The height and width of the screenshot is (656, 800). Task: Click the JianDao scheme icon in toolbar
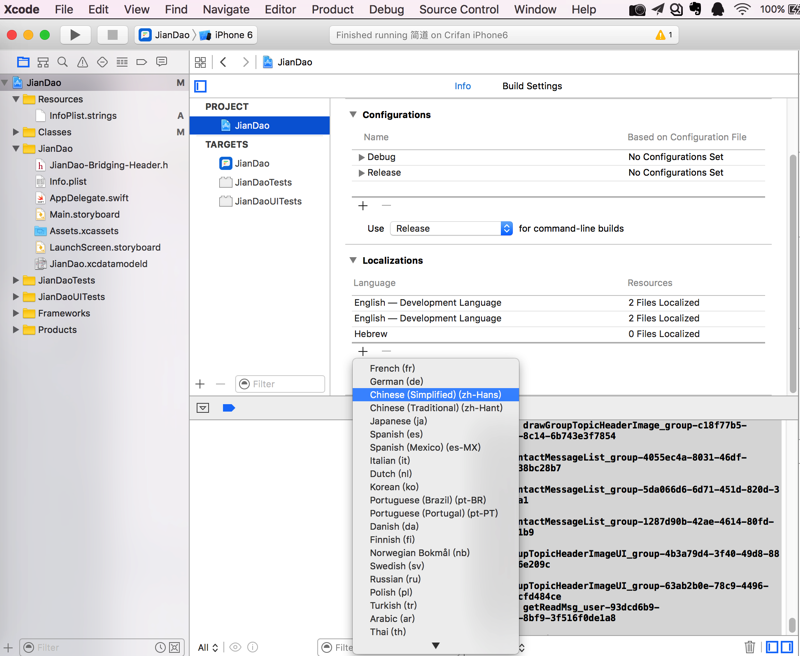[x=145, y=35]
